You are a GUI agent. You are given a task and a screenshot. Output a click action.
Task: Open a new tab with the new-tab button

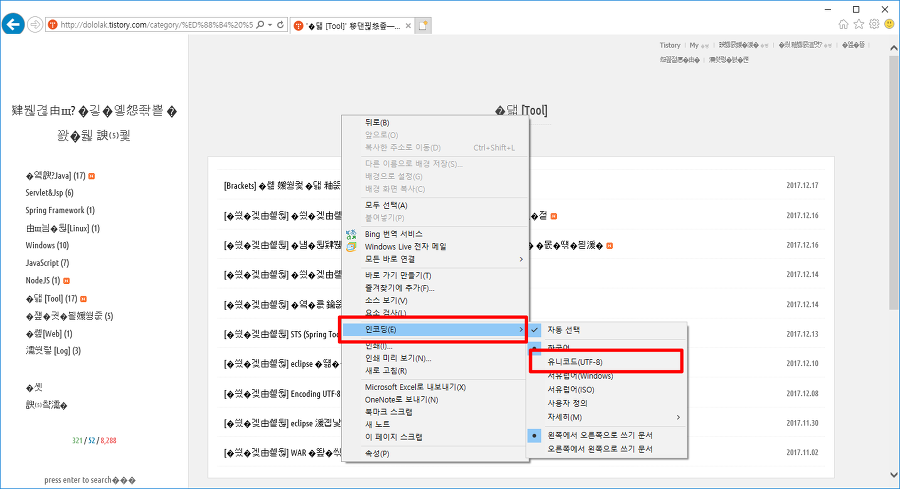tap(423, 26)
